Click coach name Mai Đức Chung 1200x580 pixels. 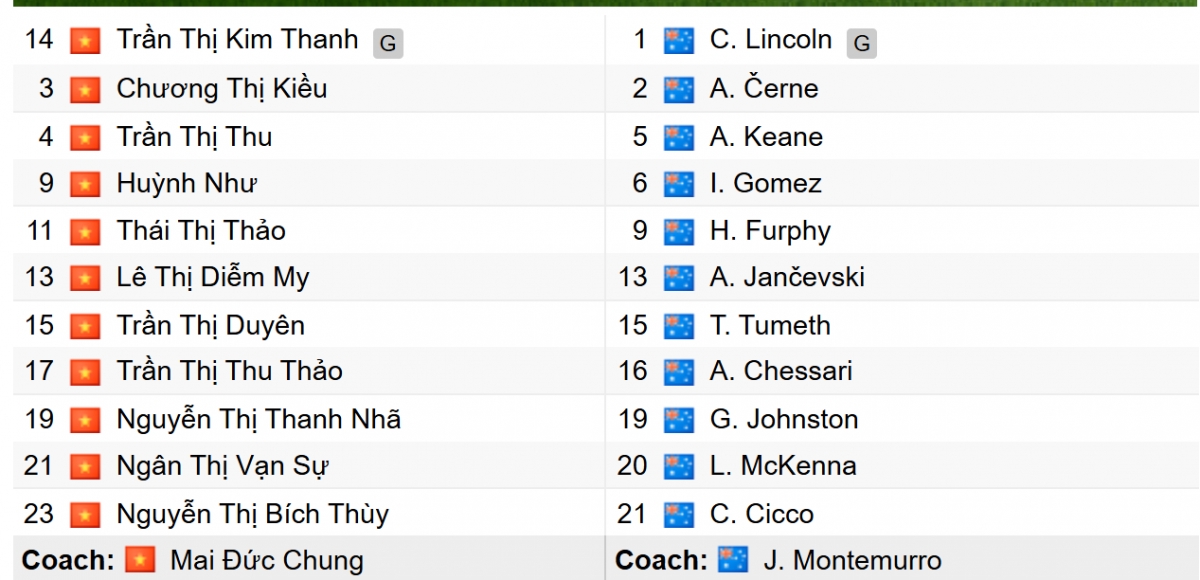[267, 561]
